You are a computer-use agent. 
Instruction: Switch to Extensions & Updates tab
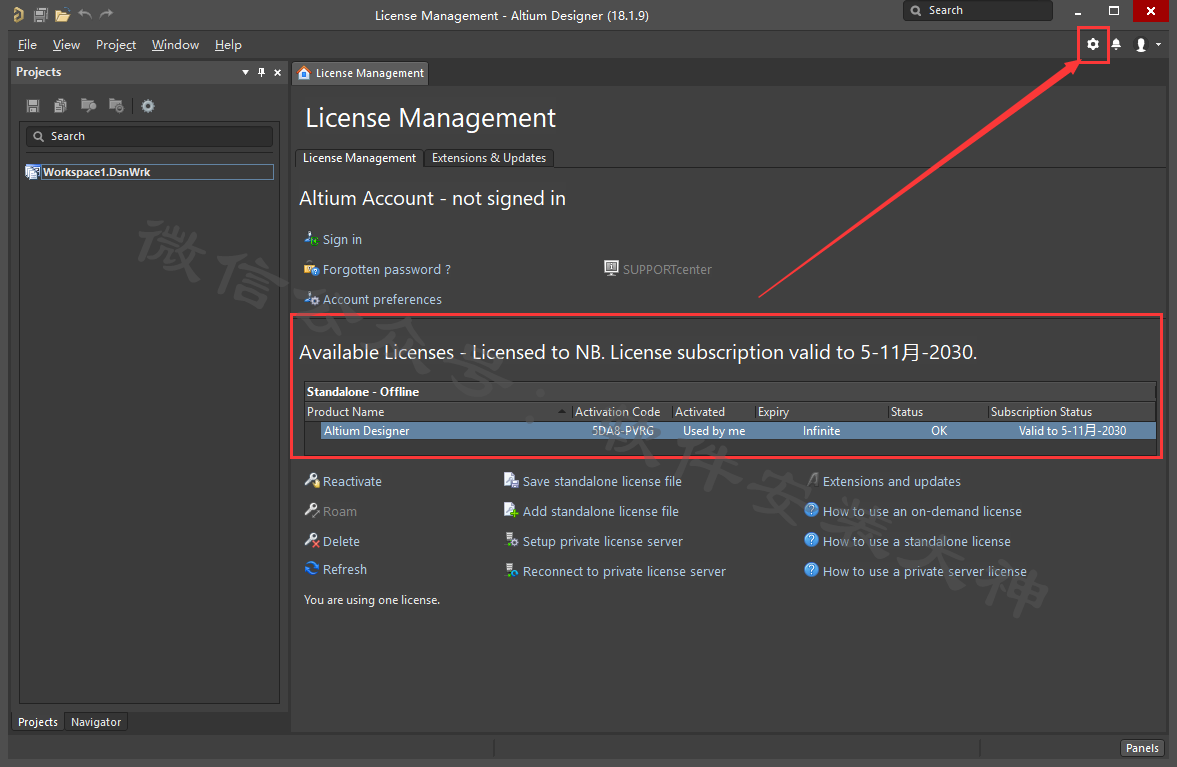click(489, 158)
